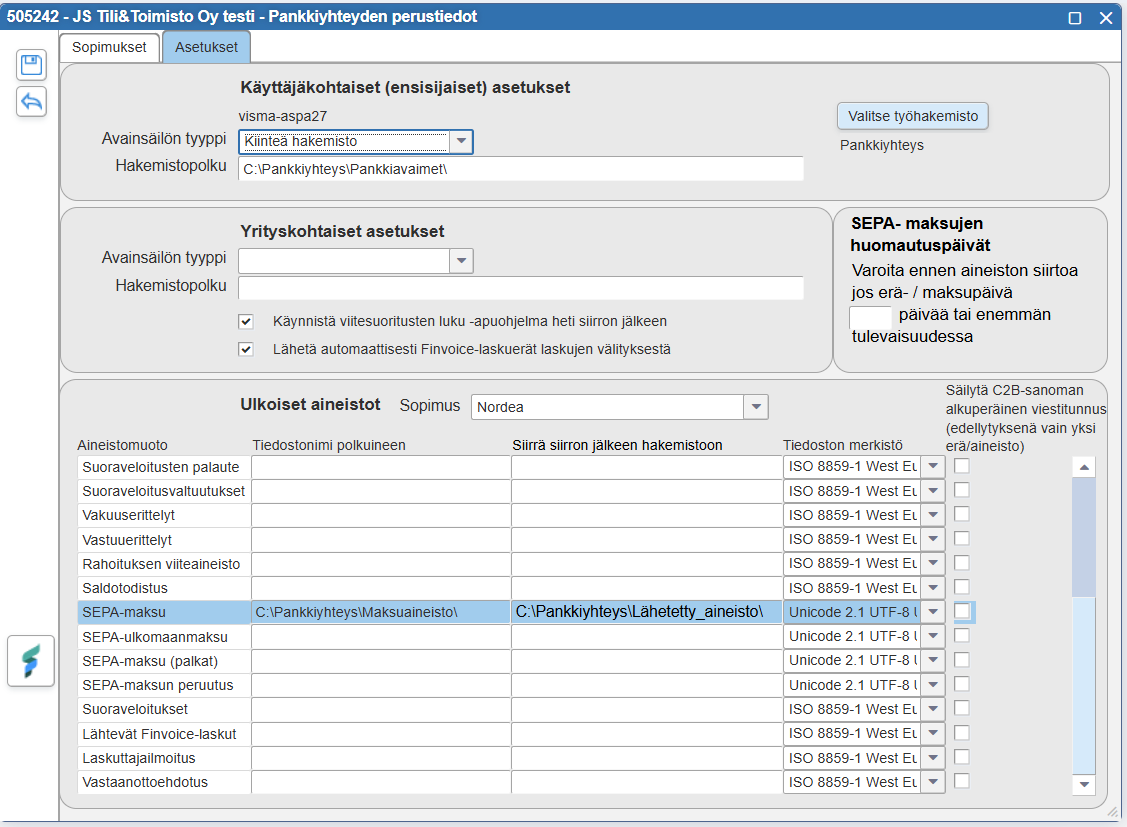The height and width of the screenshot is (827, 1127).
Task: Switch to the Sopimukset tab
Action: 109,47
